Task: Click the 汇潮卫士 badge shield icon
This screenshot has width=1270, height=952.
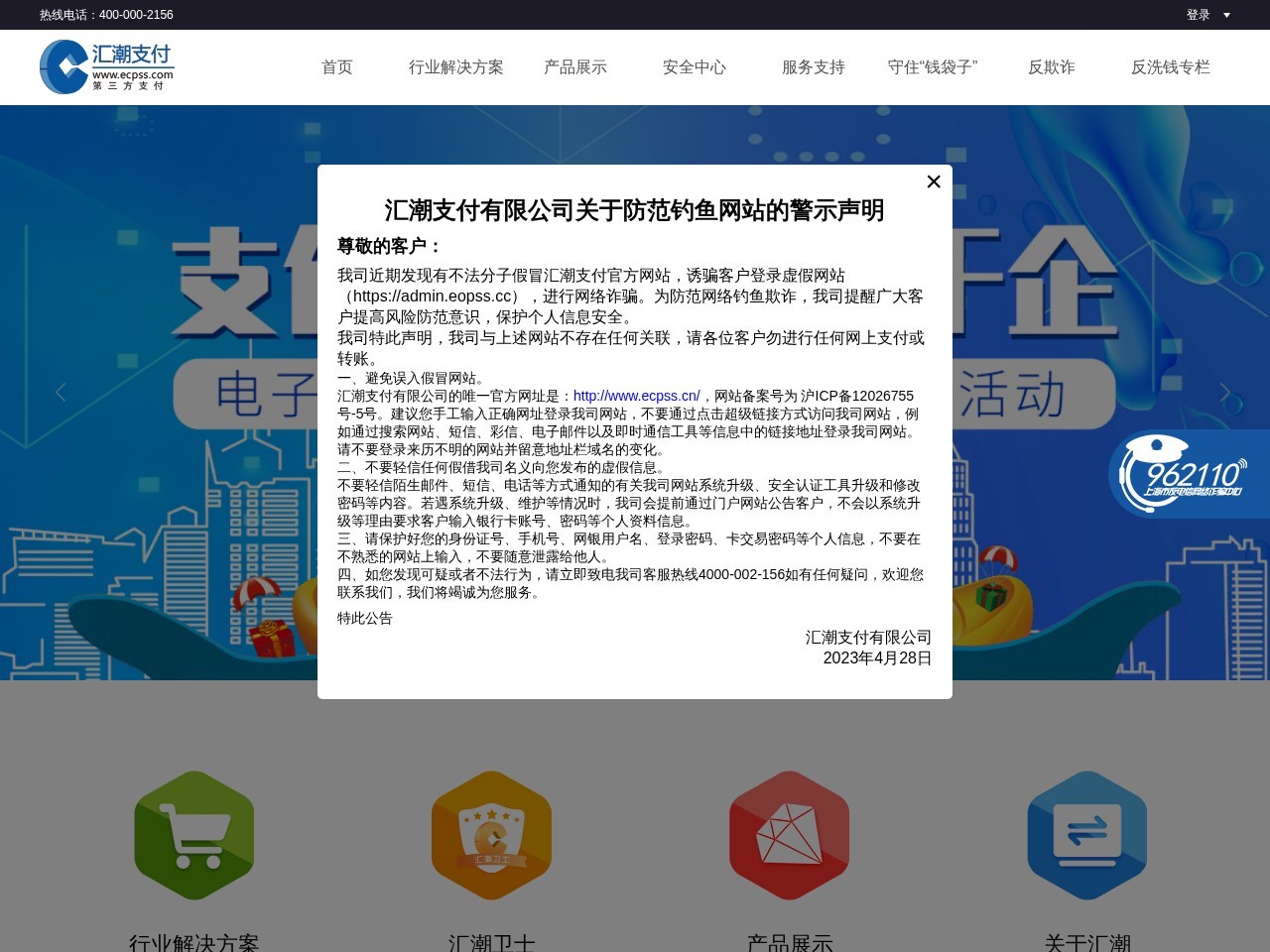Action: click(x=491, y=835)
